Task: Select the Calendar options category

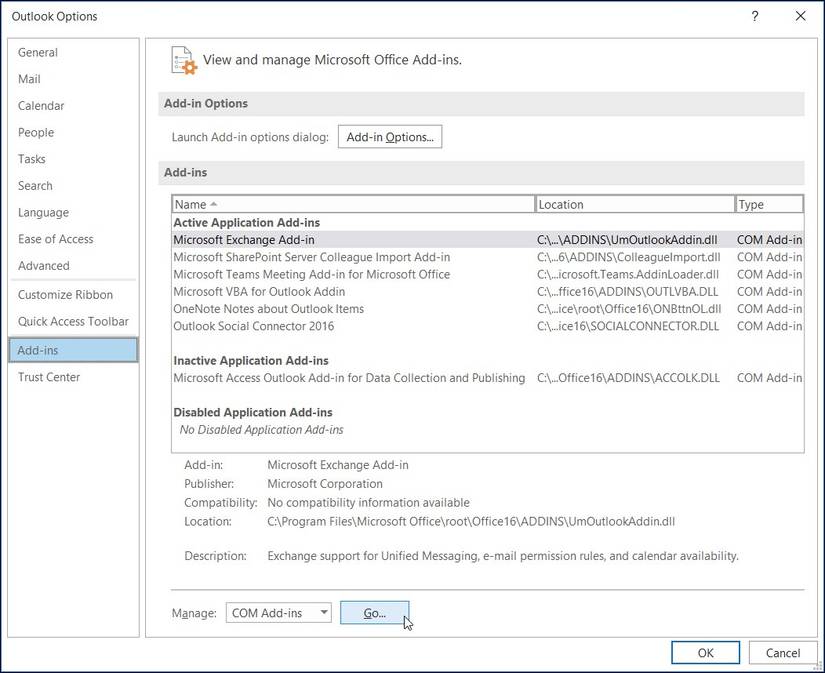Action: [41, 106]
